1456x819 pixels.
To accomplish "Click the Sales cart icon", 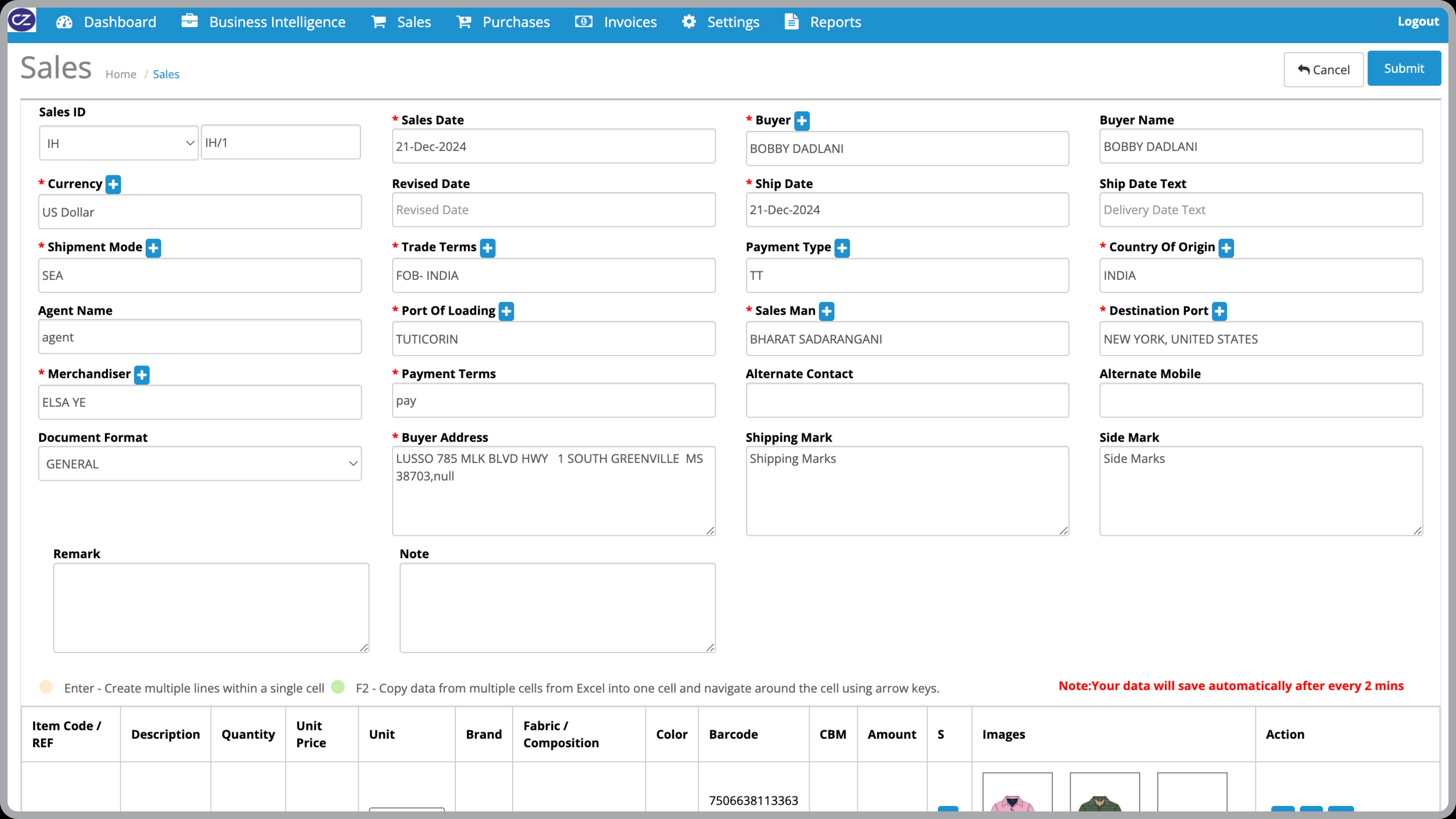I will (x=379, y=22).
